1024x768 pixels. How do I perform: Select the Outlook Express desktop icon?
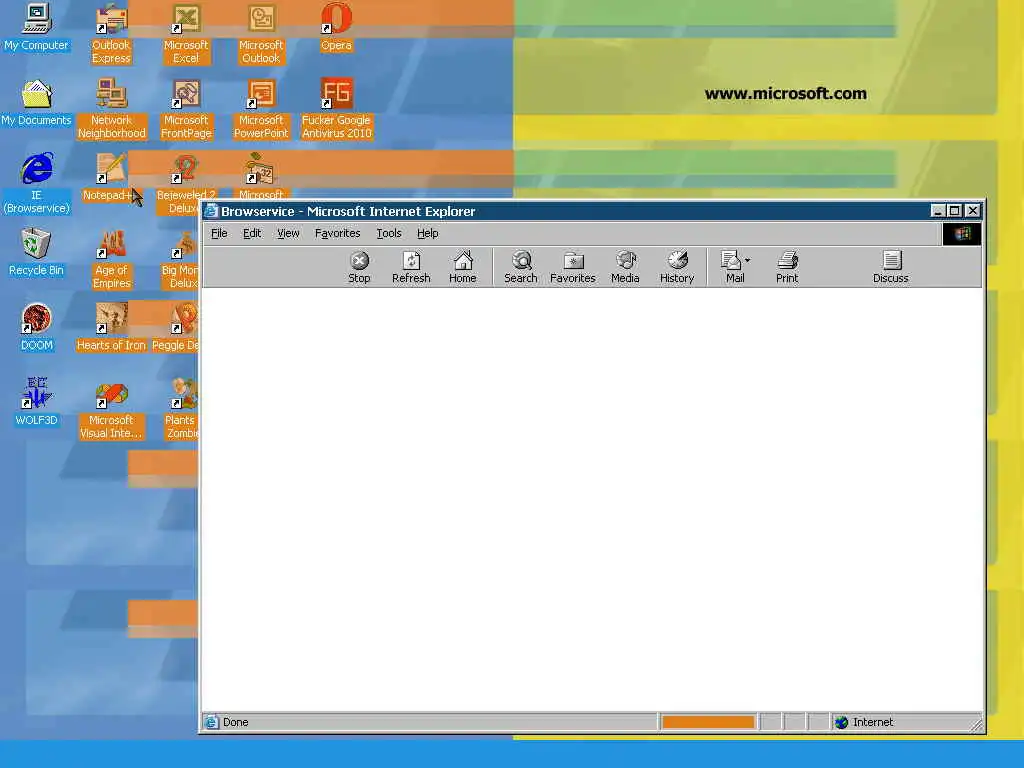pyautogui.click(x=112, y=33)
